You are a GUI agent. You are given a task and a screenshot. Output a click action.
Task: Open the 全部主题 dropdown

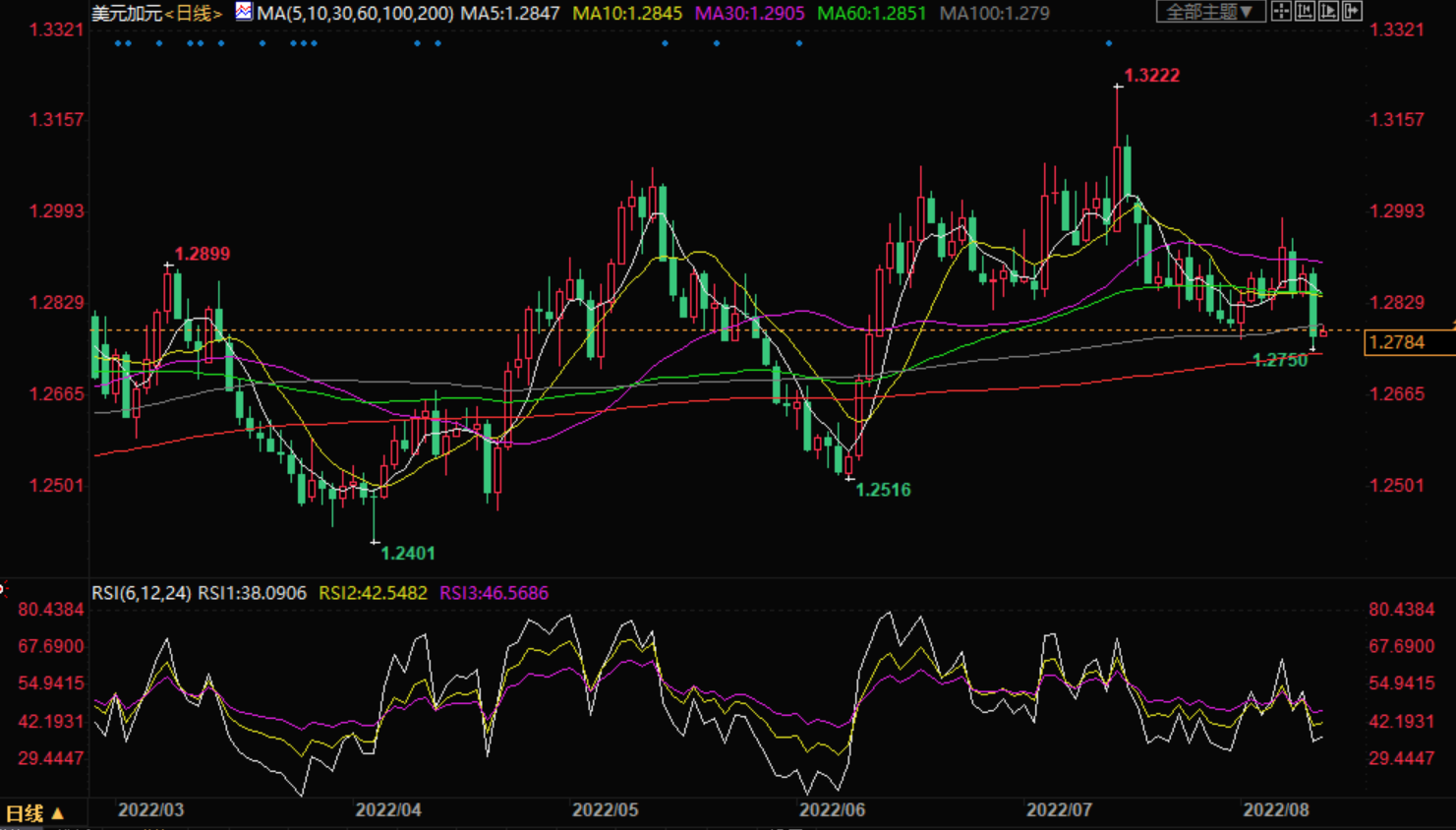pos(1209,12)
